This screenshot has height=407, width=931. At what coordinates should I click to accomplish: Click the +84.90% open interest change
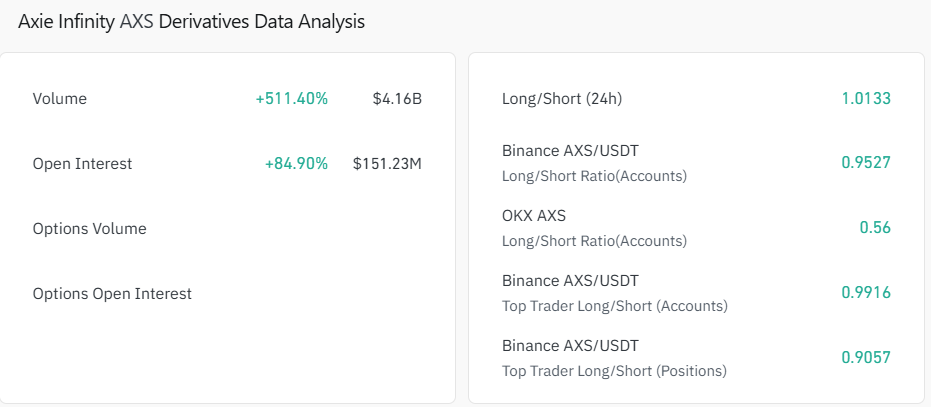click(296, 164)
